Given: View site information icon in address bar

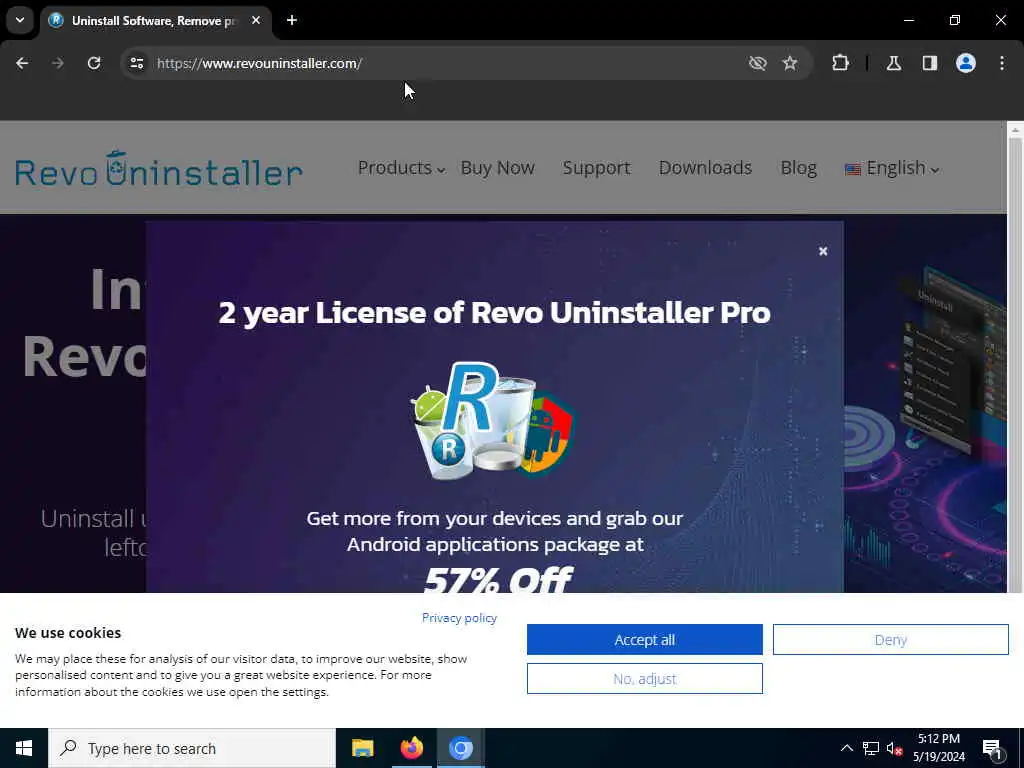Looking at the screenshot, I should click(x=136, y=63).
